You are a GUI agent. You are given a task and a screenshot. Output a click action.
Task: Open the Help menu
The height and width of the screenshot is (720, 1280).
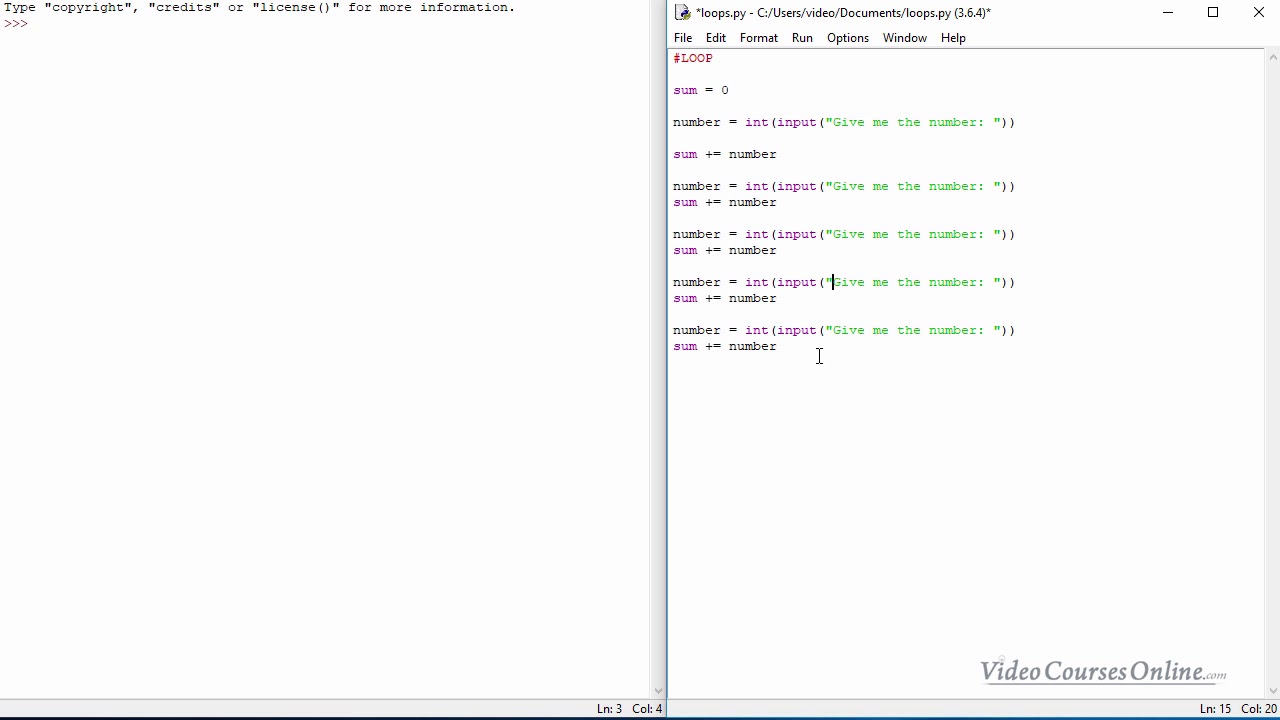[x=953, y=38]
